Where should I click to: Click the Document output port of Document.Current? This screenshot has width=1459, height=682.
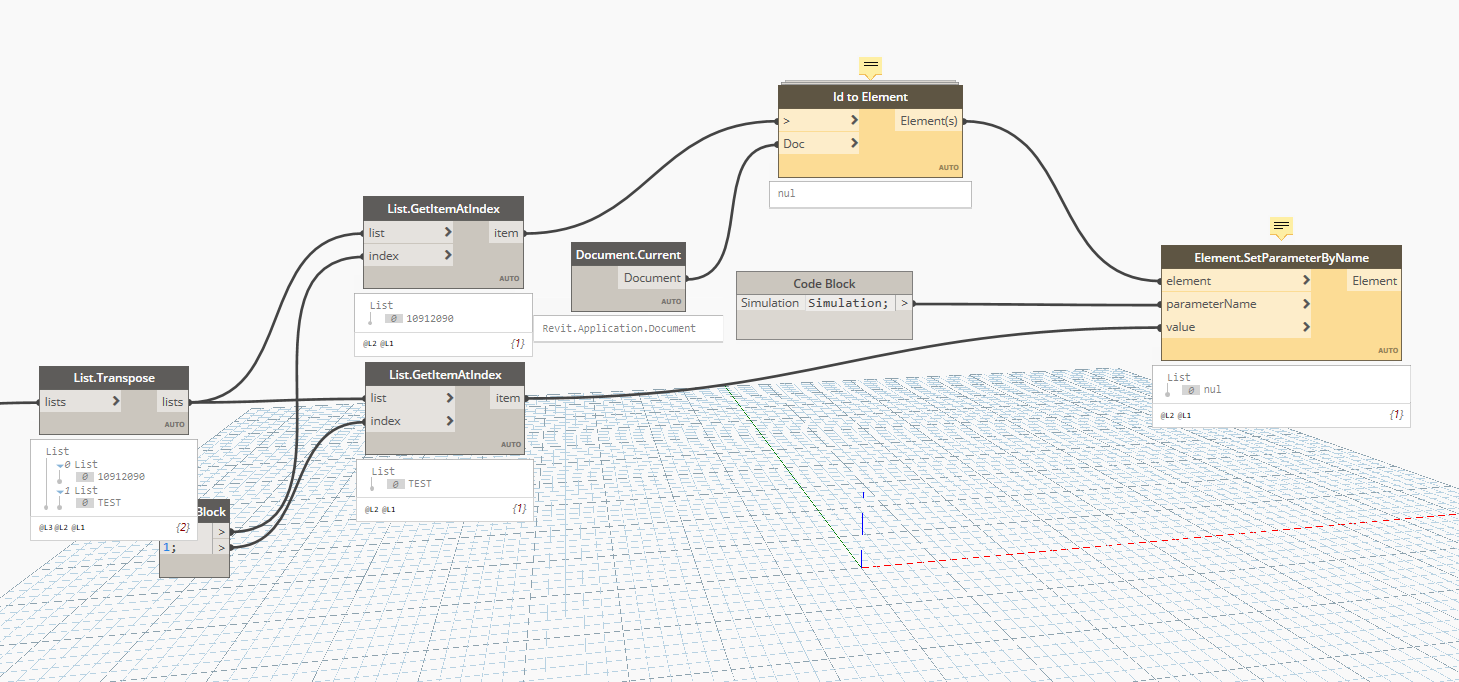coord(651,277)
